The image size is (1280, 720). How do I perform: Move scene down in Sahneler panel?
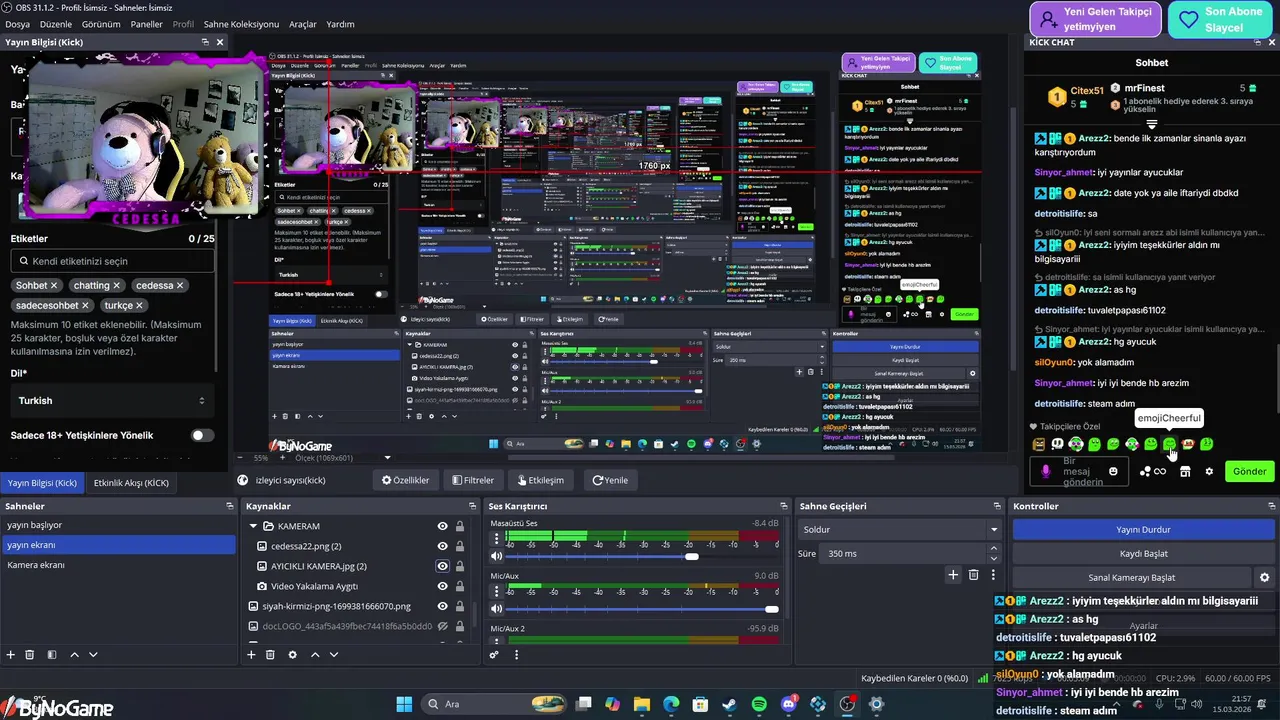pos(93,655)
